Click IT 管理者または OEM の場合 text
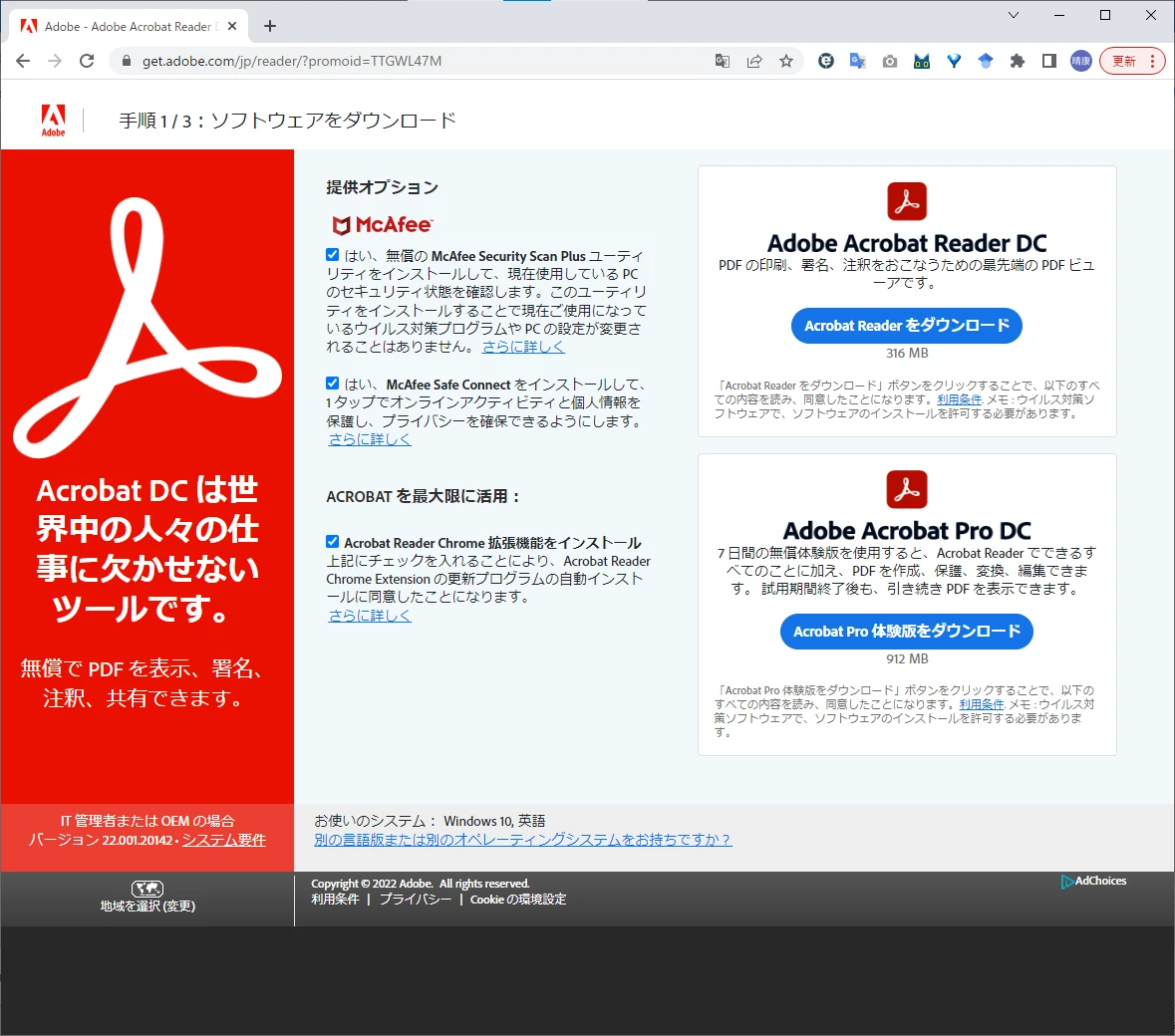Screen dimensions: 1175x1036 (x=147, y=820)
